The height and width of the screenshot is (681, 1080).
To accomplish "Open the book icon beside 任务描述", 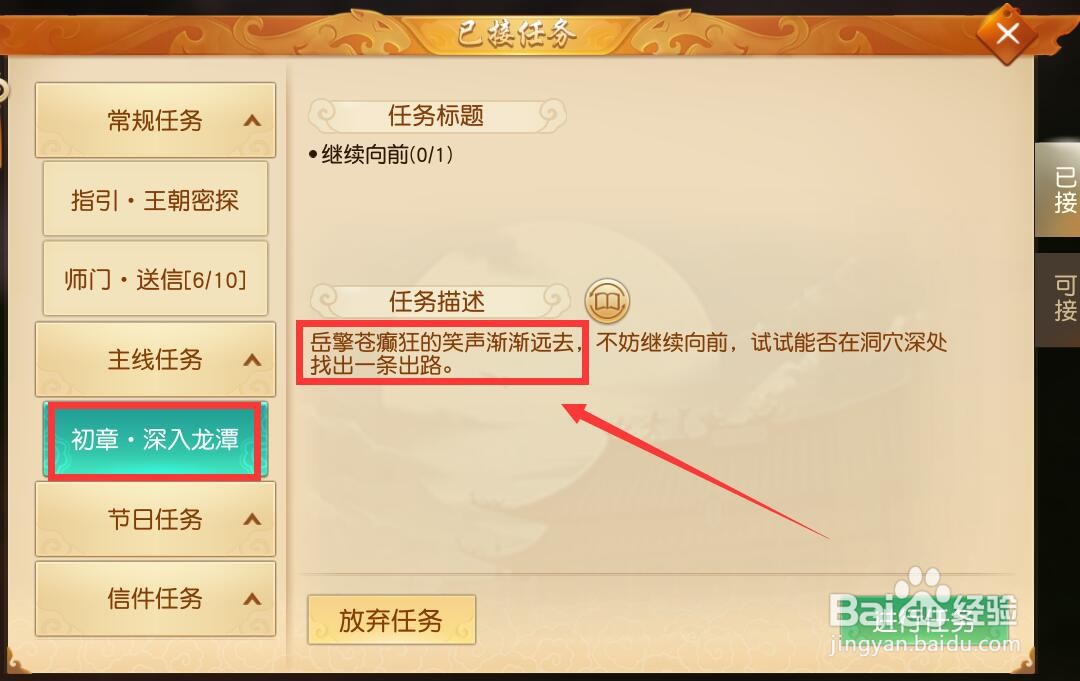I will (x=607, y=301).
